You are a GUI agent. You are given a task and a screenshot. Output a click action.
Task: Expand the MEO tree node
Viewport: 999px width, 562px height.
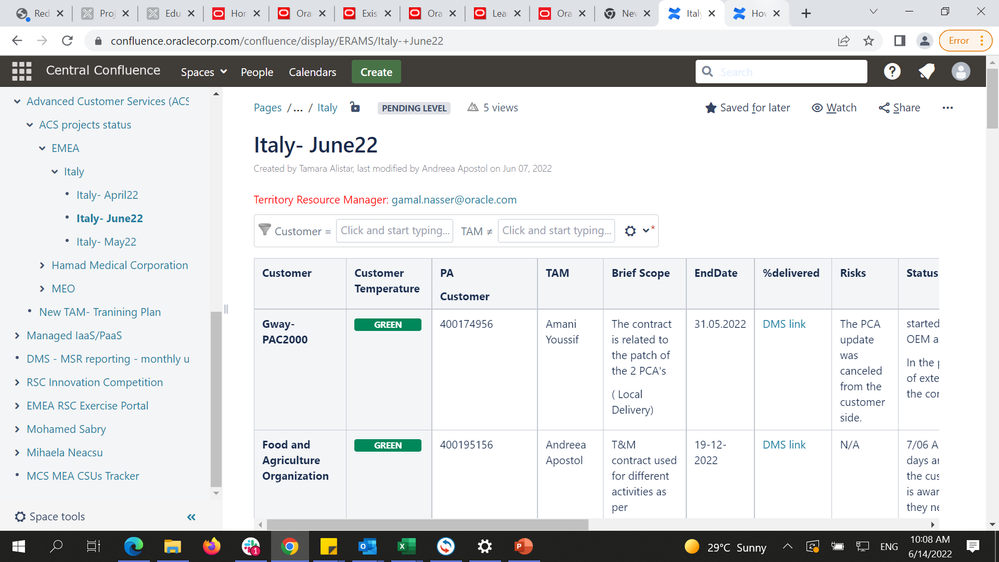tap(42, 289)
